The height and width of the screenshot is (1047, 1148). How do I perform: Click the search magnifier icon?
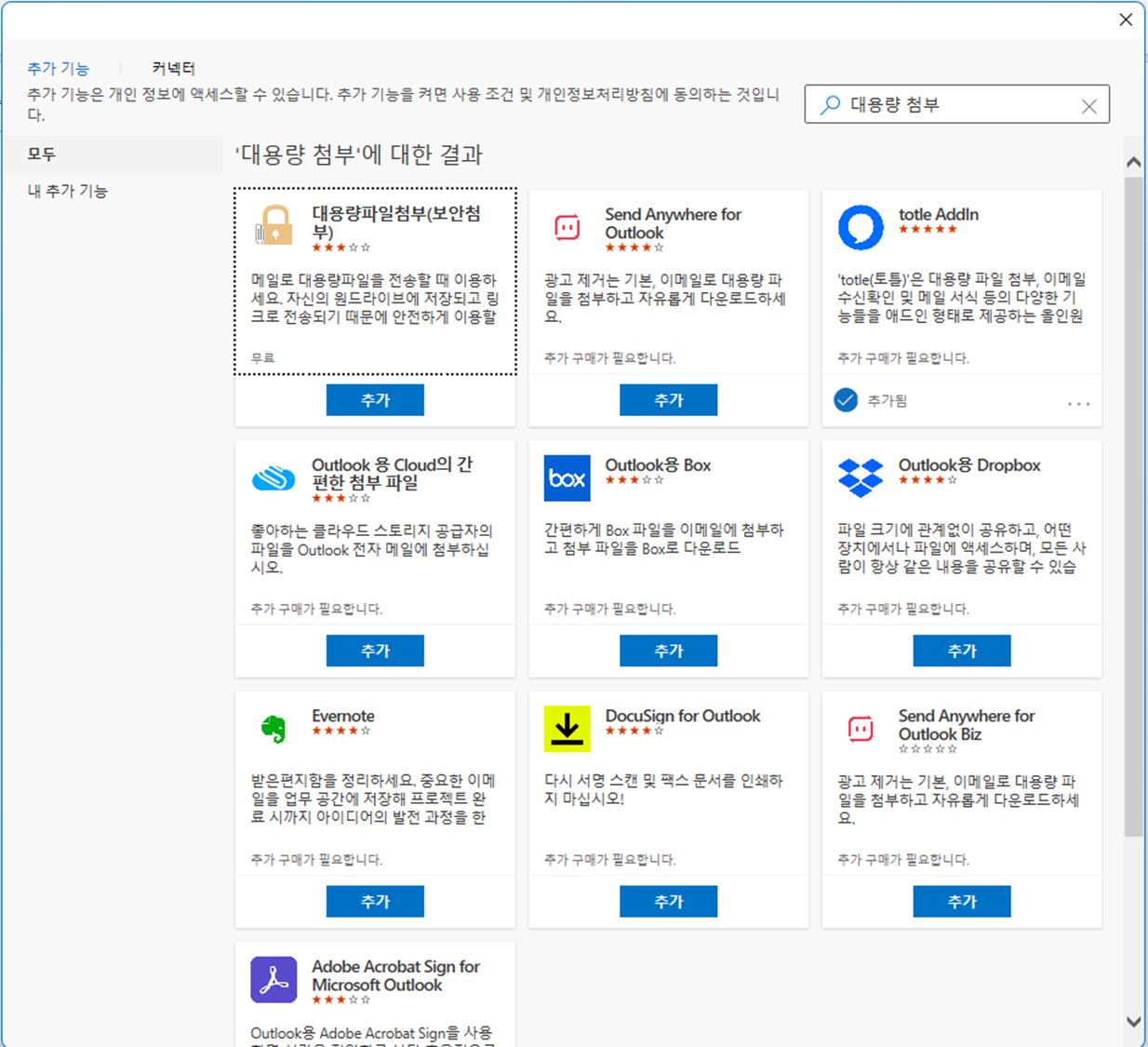pos(828,105)
